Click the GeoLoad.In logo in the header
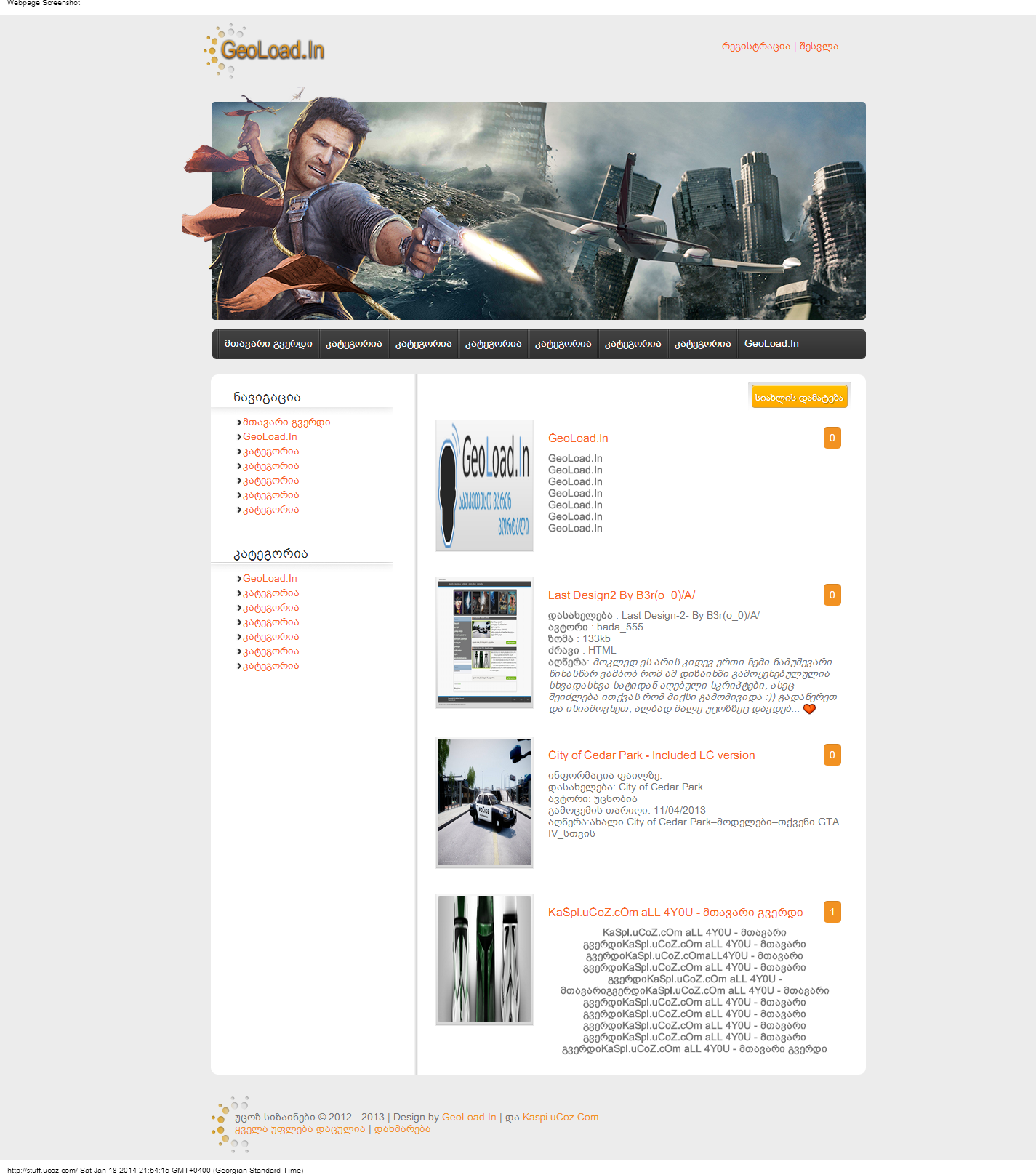Image resolution: width=1036 pixels, height=1175 pixels. tap(264, 50)
